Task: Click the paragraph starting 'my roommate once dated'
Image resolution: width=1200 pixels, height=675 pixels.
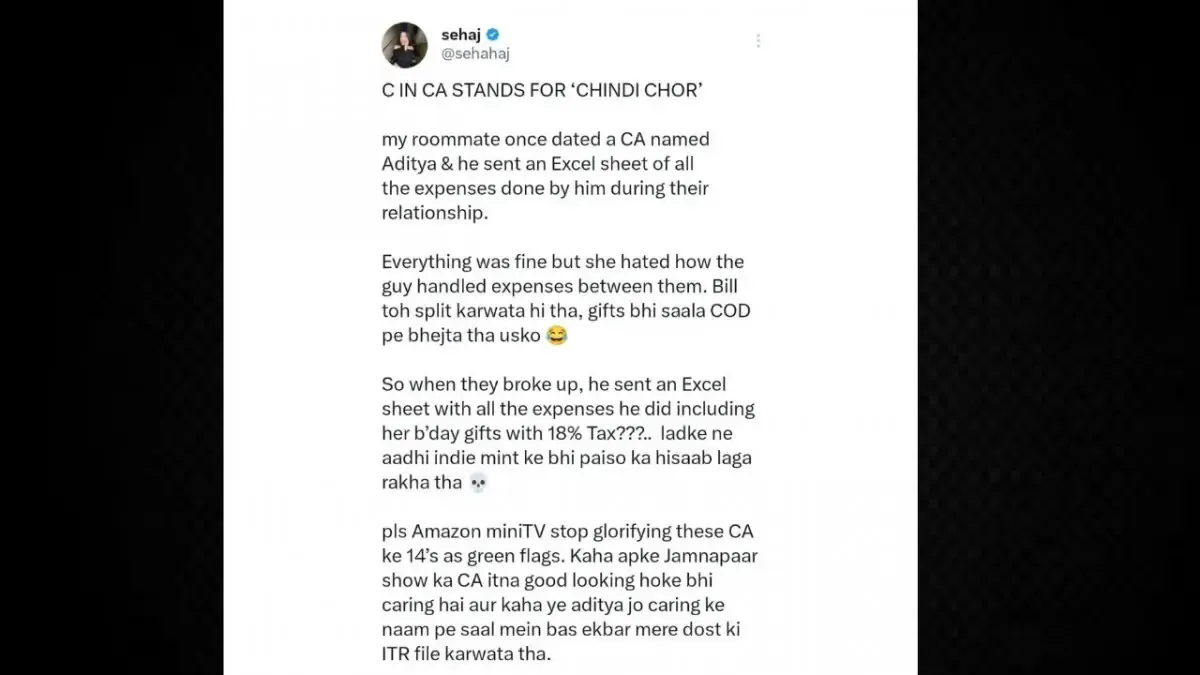Action: tap(545, 163)
